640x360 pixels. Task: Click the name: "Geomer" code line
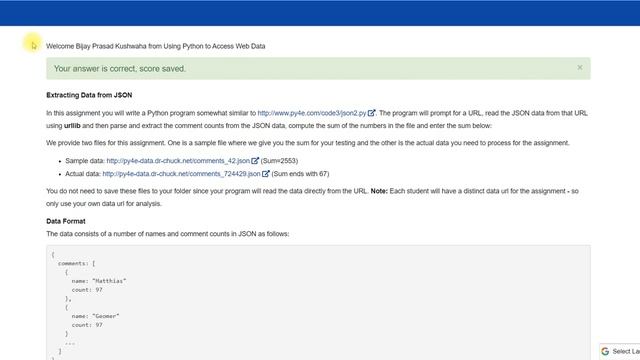point(95,316)
